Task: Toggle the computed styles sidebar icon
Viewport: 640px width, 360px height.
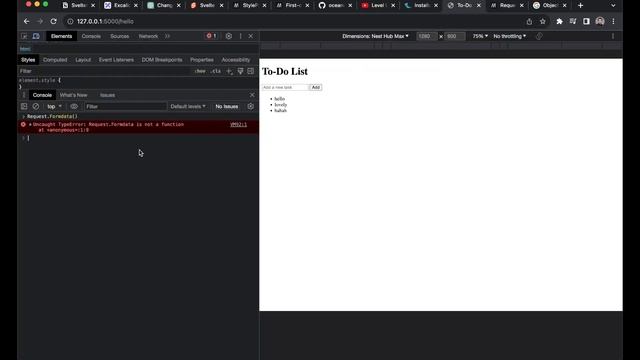Action: [251, 71]
